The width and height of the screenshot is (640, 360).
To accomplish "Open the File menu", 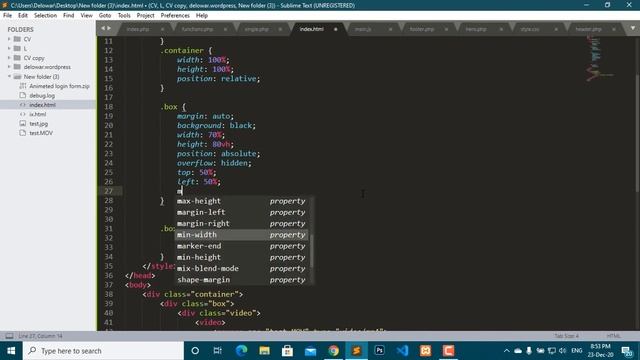I will point(7,16).
